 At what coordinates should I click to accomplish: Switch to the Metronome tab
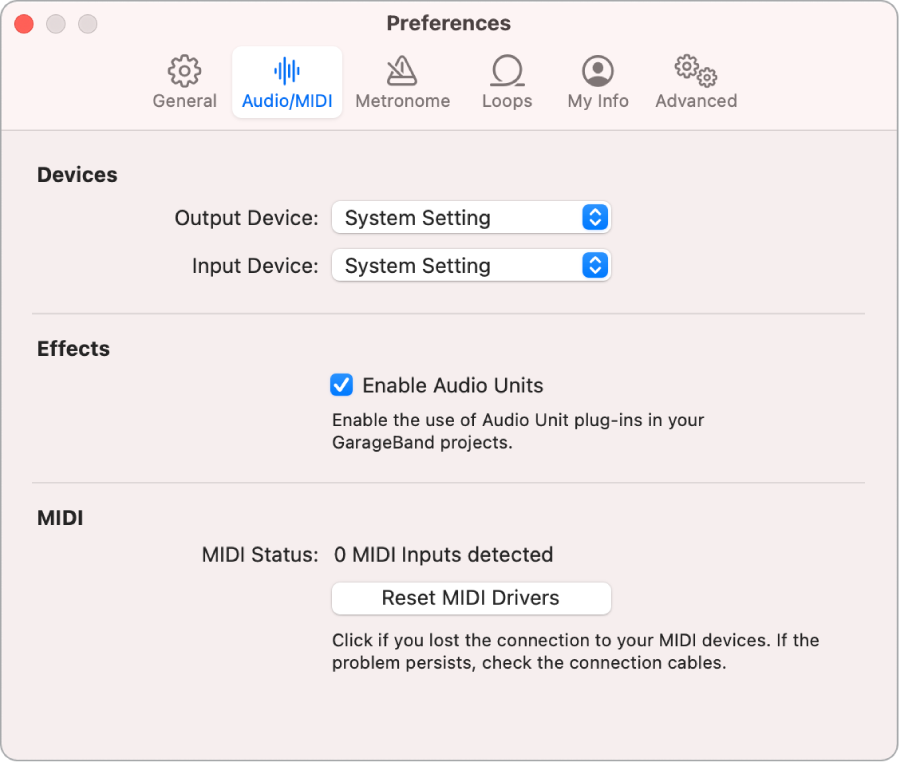(402, 80)
